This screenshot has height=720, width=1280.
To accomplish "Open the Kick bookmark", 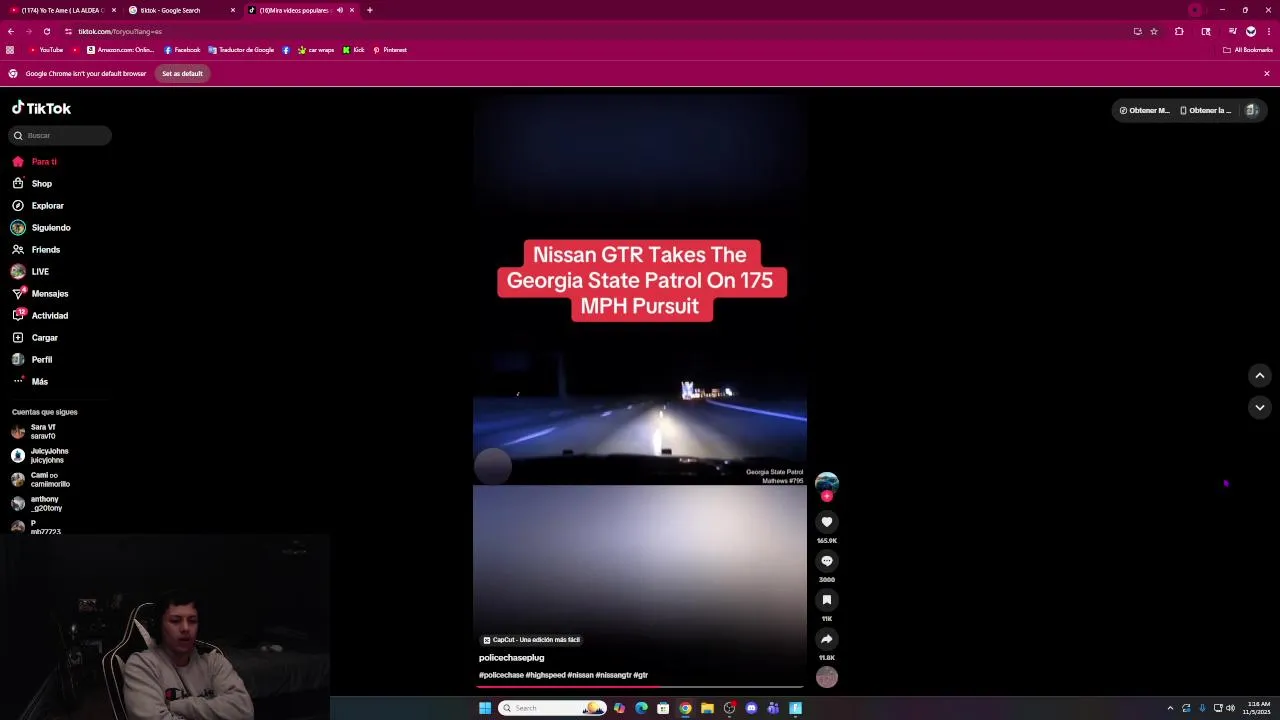I will [x=354, y=50].
